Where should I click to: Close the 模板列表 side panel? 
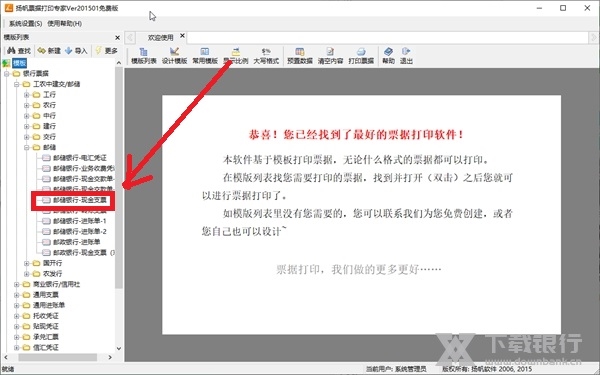click(117, 38)
